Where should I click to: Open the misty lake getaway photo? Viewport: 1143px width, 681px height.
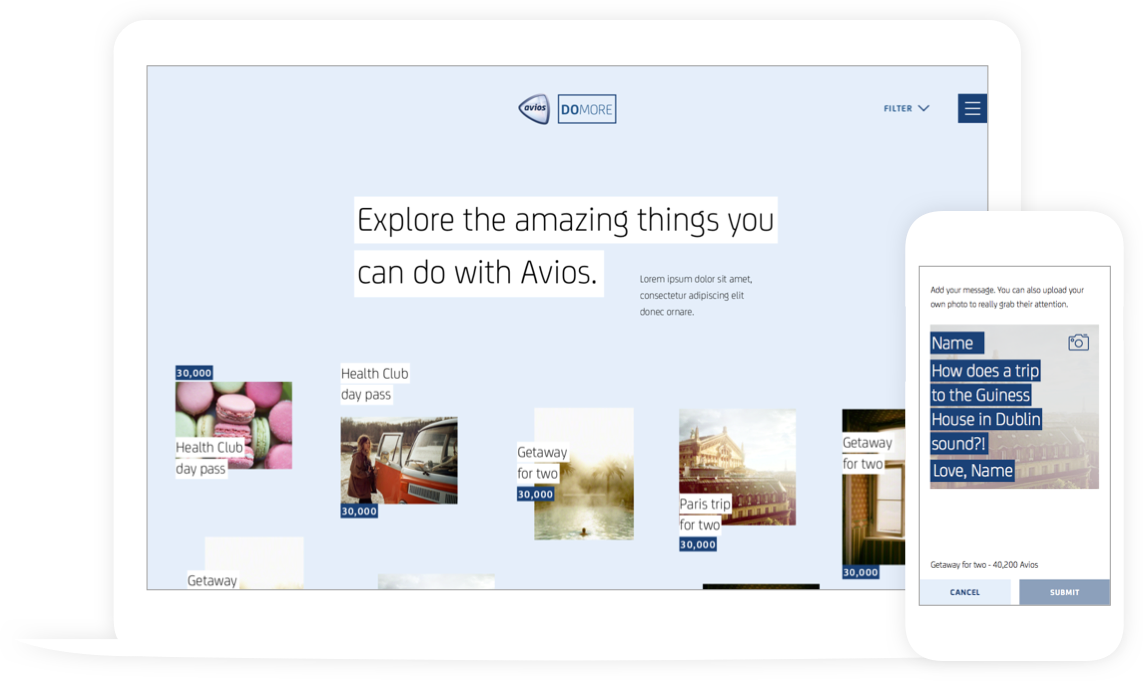point(584,474)
